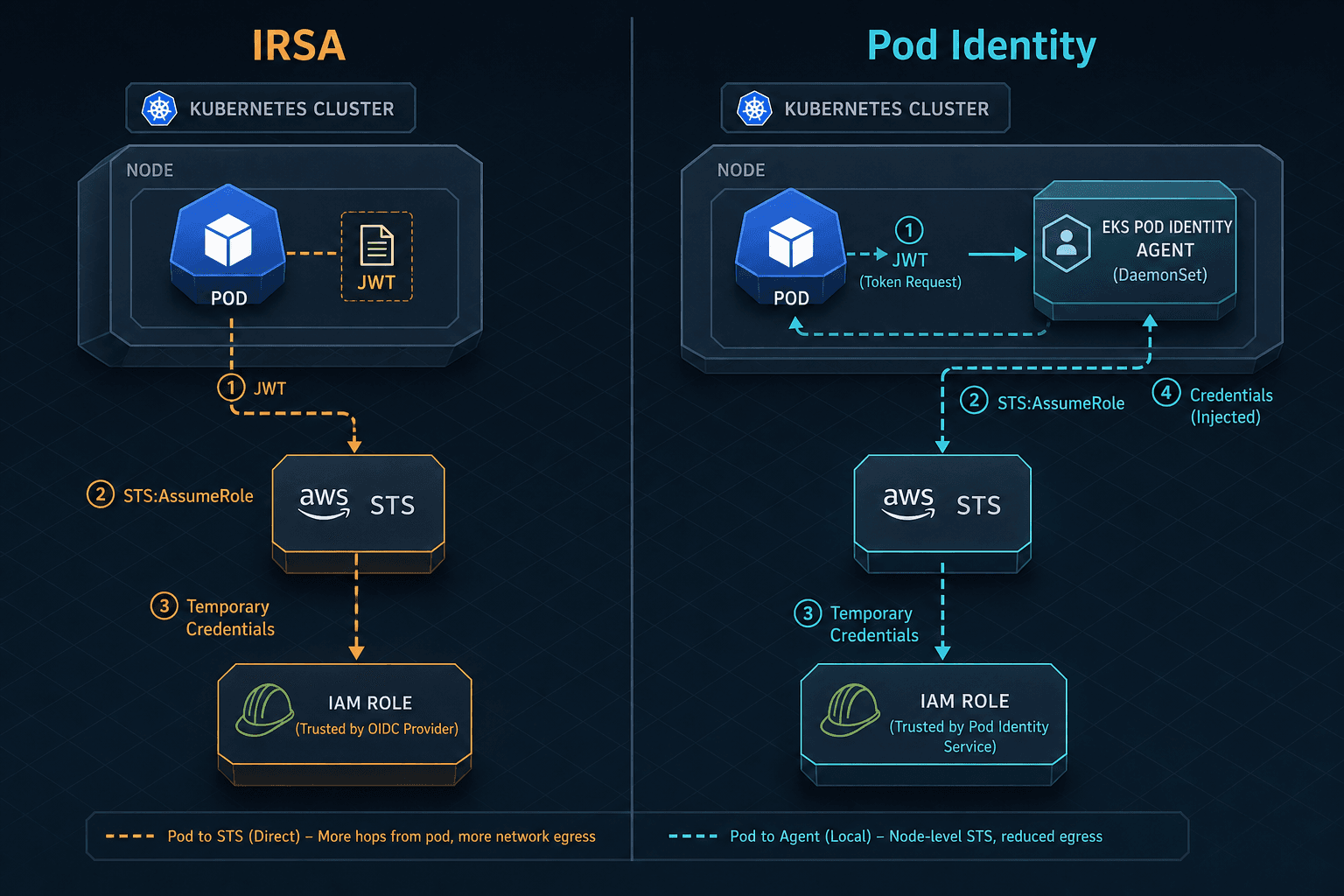
Task: Click the hard hat icon in Pod Identity IAM role
Action: (x=850, y=710)
